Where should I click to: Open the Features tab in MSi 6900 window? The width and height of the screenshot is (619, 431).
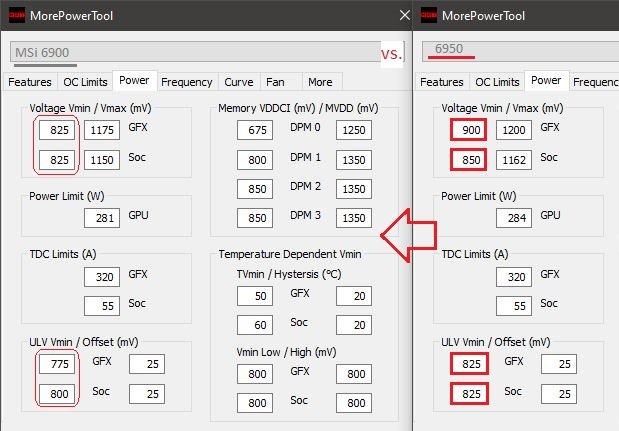pyautogui.click(x=30, y=82)
